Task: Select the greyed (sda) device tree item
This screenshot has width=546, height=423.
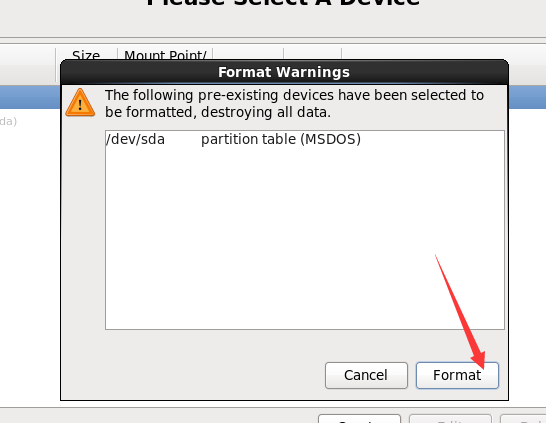Action: point(8,121)
